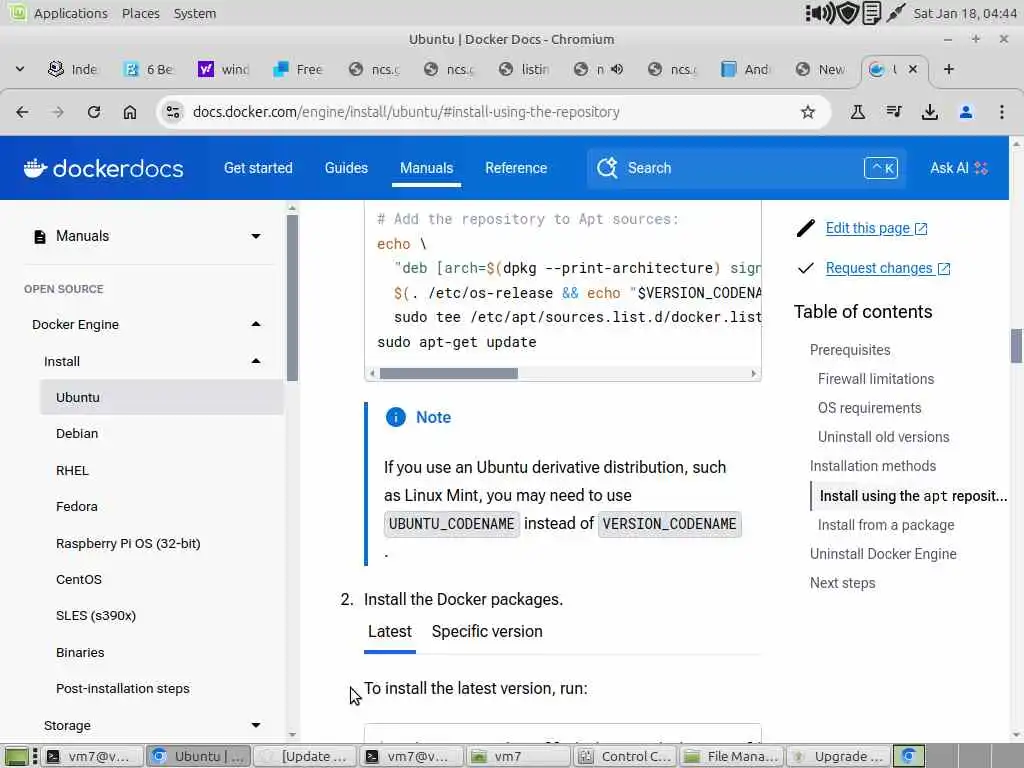Image resolution: width=1024 pixels, height=768 pixels.
Task: Click the page vertical scrollbar thumb
Action: click(x=1016, y=345)
